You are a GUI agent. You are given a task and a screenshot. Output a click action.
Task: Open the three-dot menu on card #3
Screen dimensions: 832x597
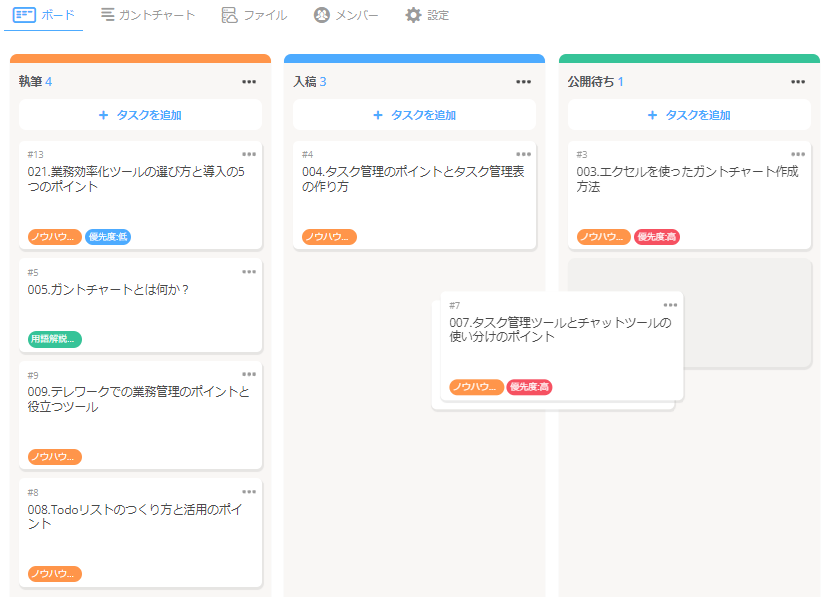pos(798,154)
